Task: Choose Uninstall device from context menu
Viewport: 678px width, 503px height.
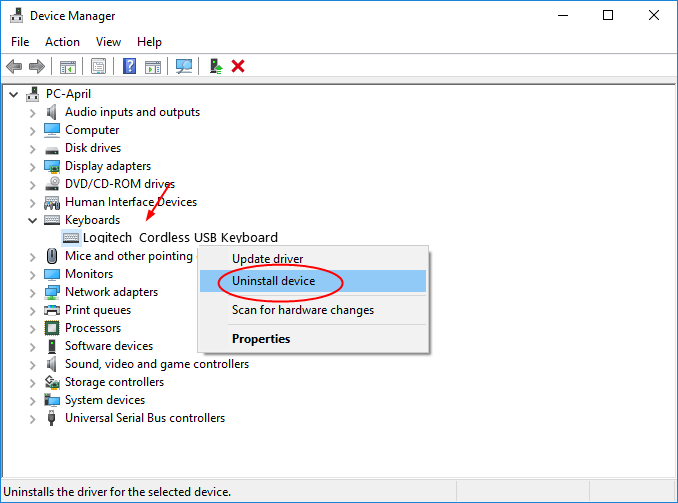Action: 273,281
